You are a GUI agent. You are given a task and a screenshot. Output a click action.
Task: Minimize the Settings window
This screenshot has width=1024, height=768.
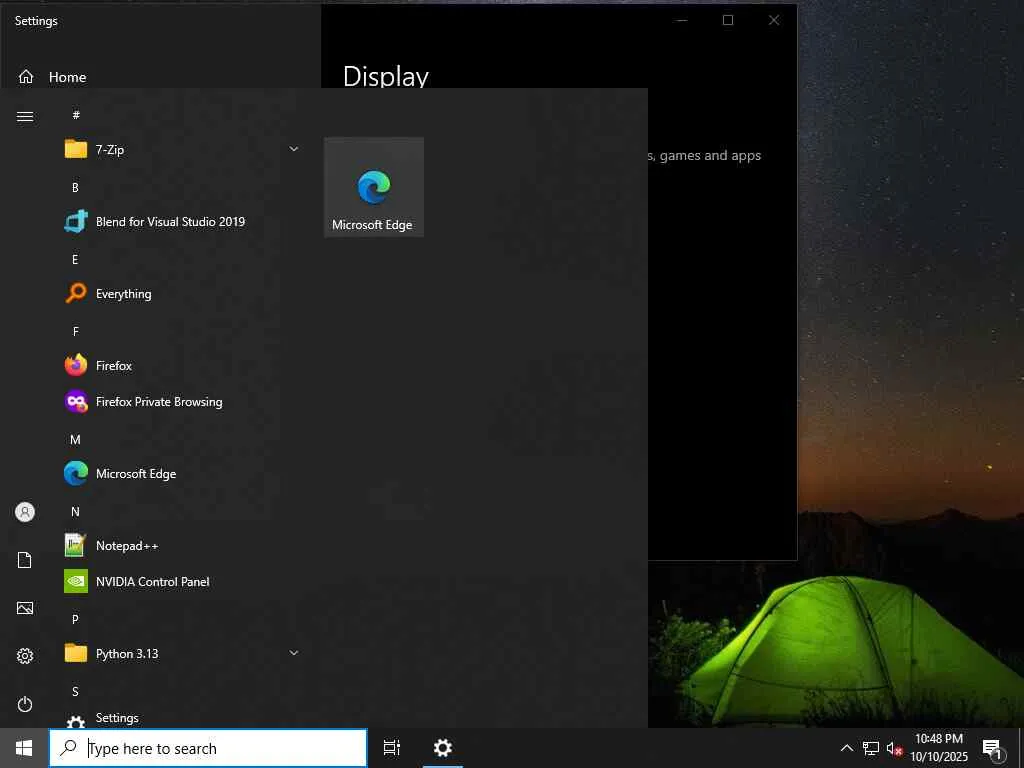[x=682, y=20]
